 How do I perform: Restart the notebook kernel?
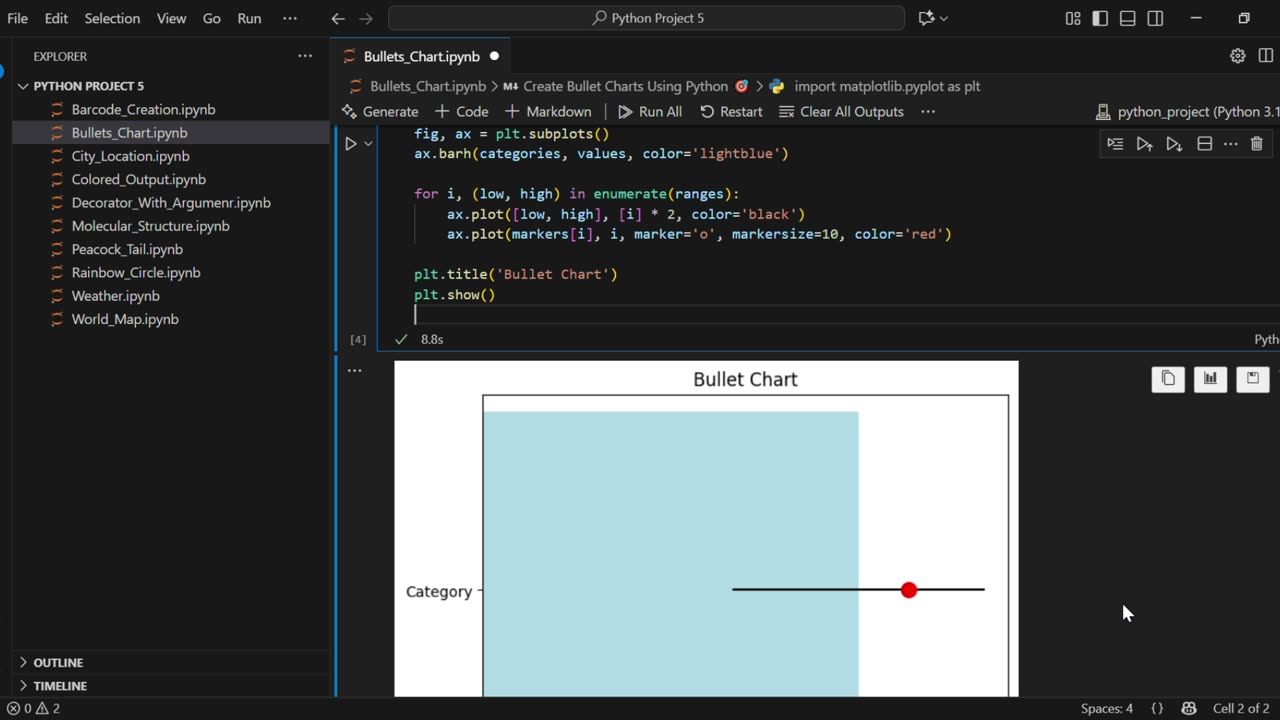click(x=731, y=111)
